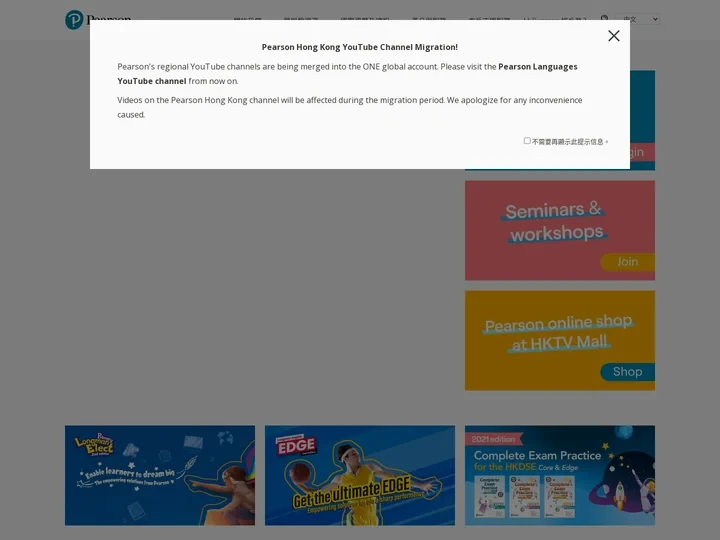Screen dimensions: 720x540
Task: Open Pearson online shop at HKTV Mall banner
Action: pos(560,340)
